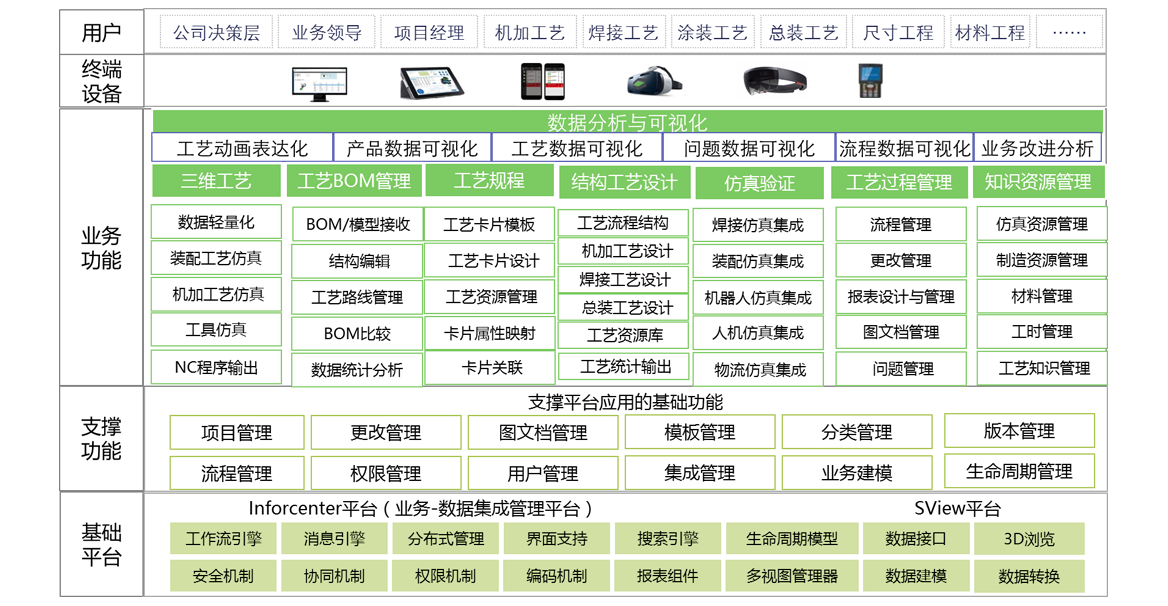
Task: Click the 生命周期管理 box
Action: pyautogui.click(x=1019, y=471)
